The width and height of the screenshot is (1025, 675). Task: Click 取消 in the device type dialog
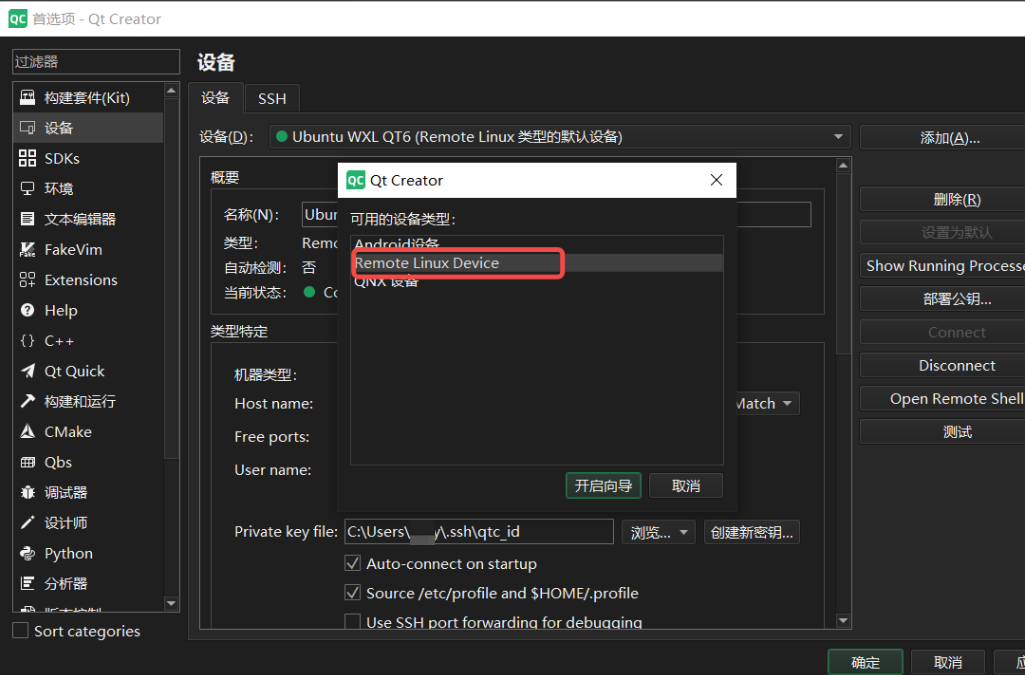[x=686, y=486]
